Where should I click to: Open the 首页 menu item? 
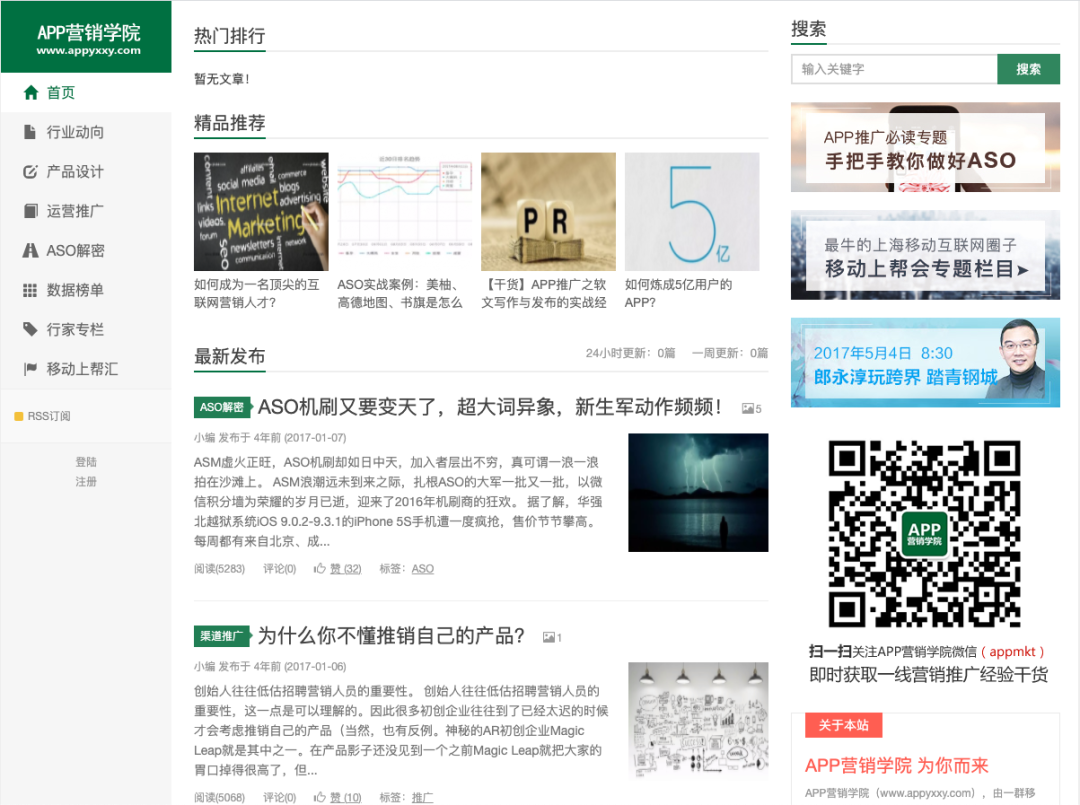(85, 92)
